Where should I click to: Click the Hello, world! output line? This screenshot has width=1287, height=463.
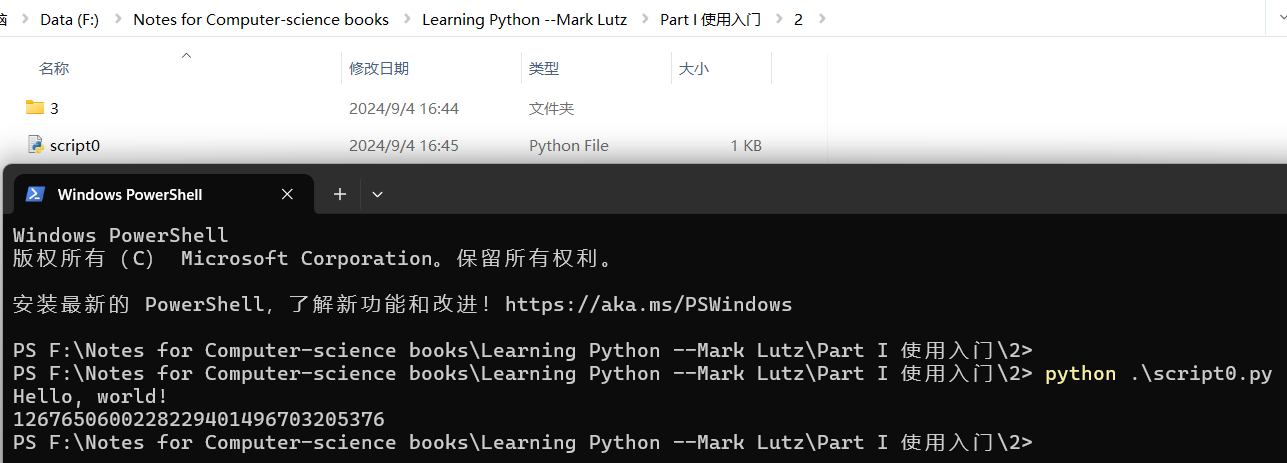tap(88, 396)
